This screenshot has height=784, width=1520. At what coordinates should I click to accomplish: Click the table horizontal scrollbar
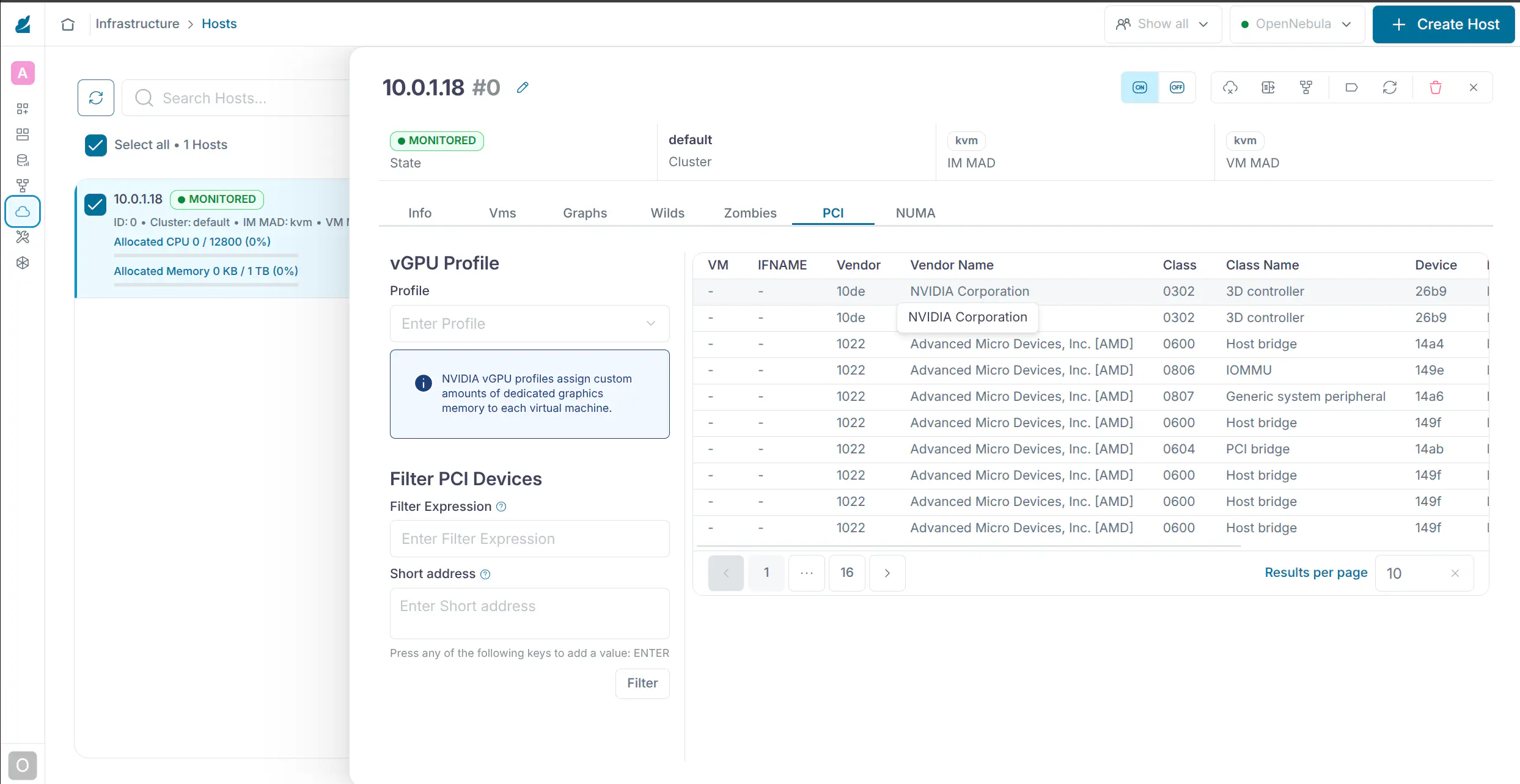969,546
